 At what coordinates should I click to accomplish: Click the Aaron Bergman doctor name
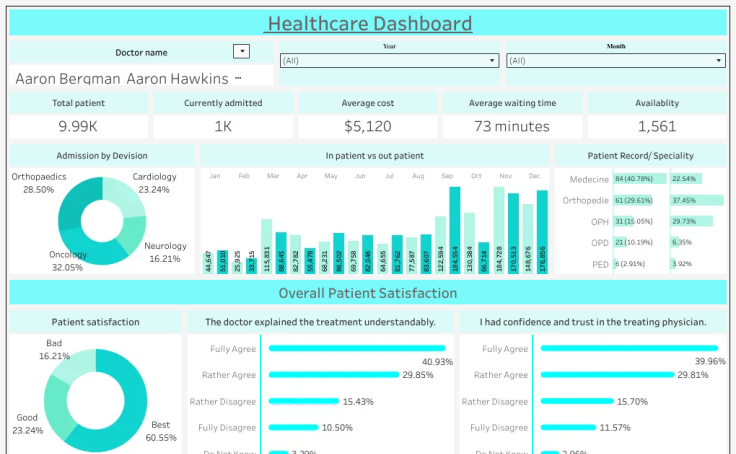68,78
